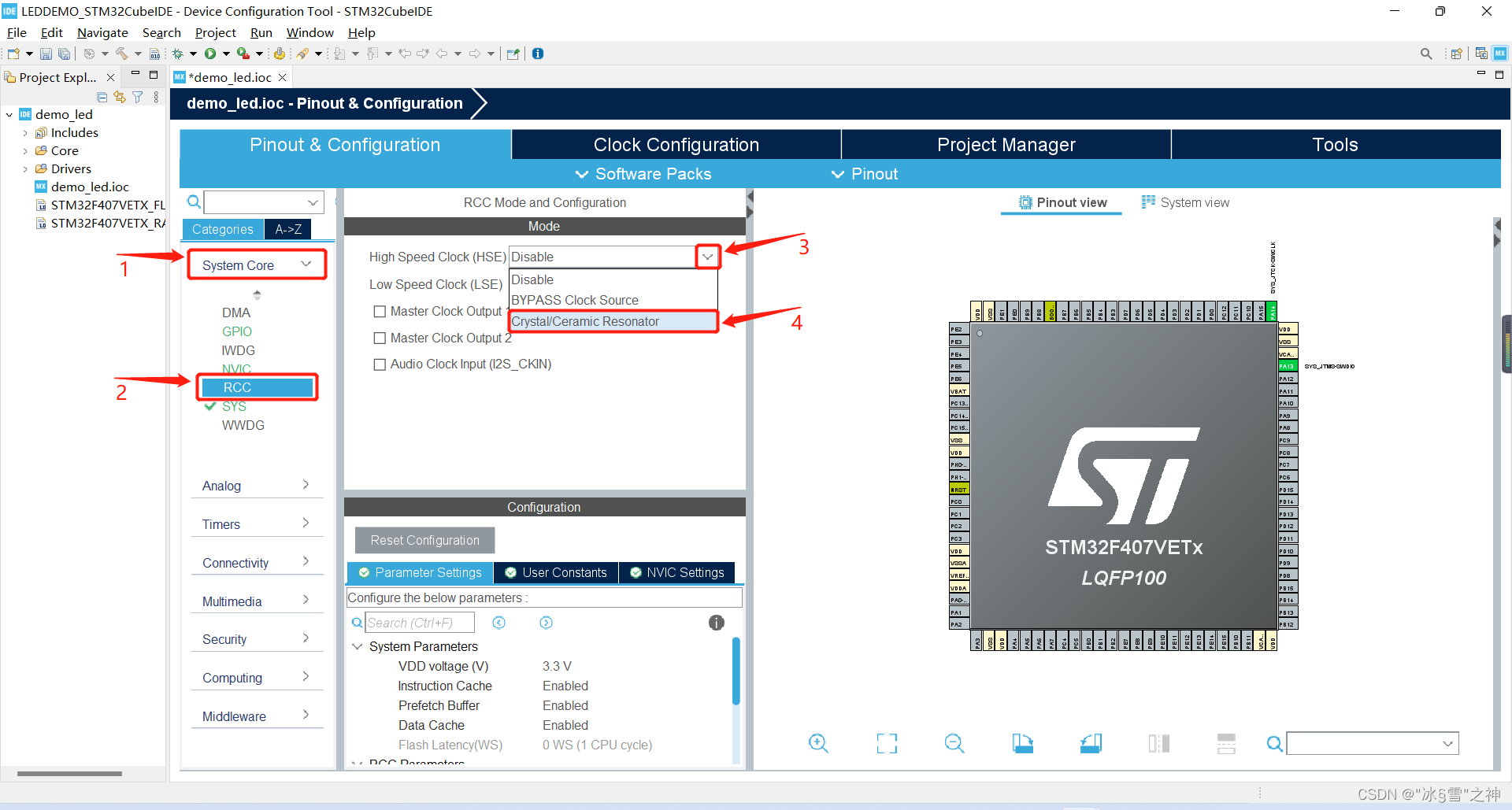The image size is (1512, 810).
Task: Expand the Computing category
Action: tap(257, 678)
